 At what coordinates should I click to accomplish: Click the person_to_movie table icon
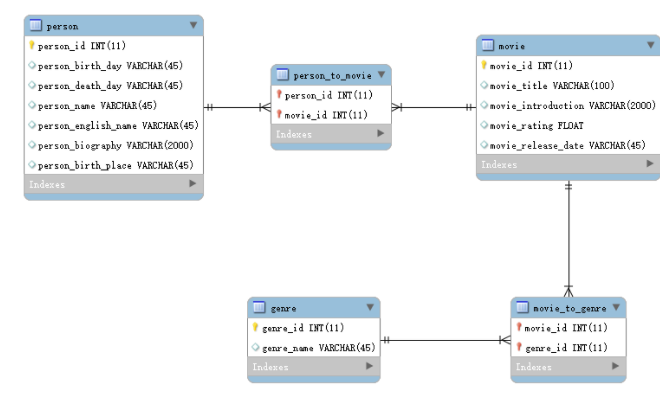pyautogui.click(x=282, y=75)
